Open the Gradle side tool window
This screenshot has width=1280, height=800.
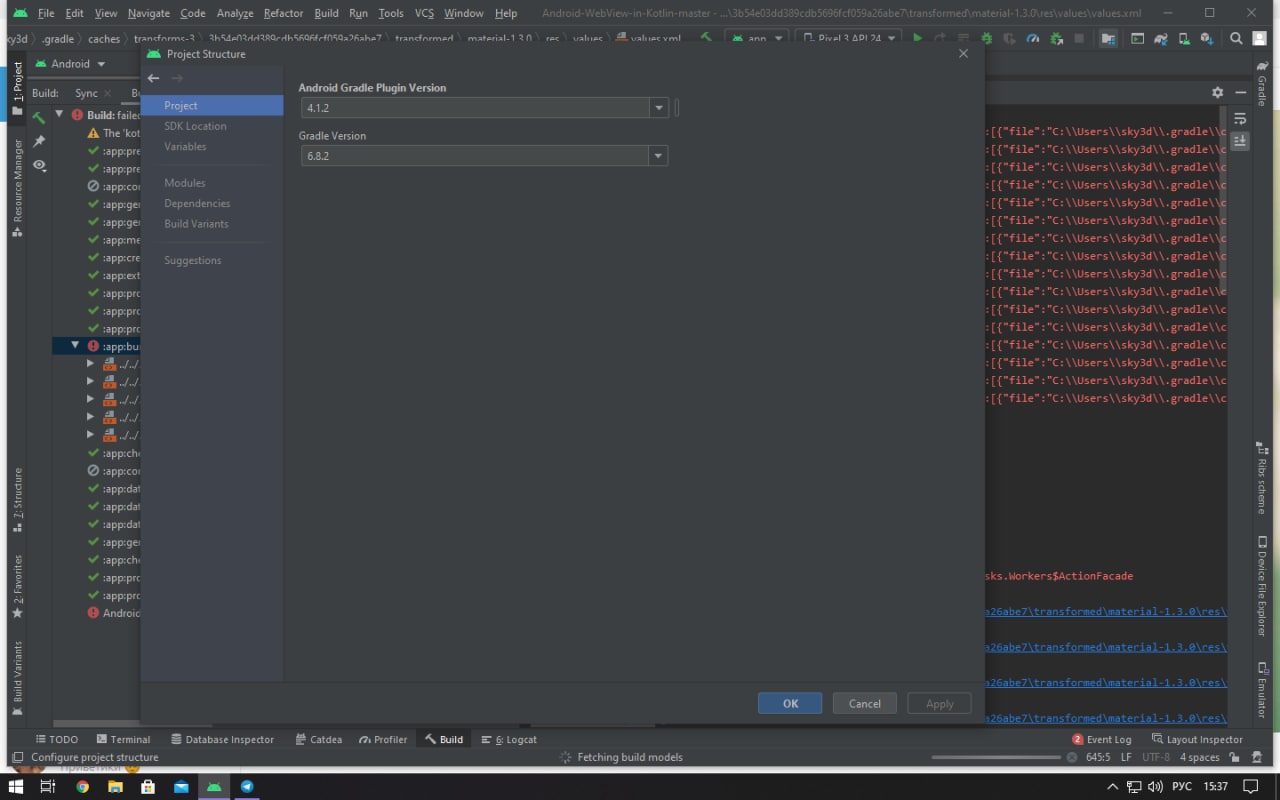click(x=1262, y=83)
